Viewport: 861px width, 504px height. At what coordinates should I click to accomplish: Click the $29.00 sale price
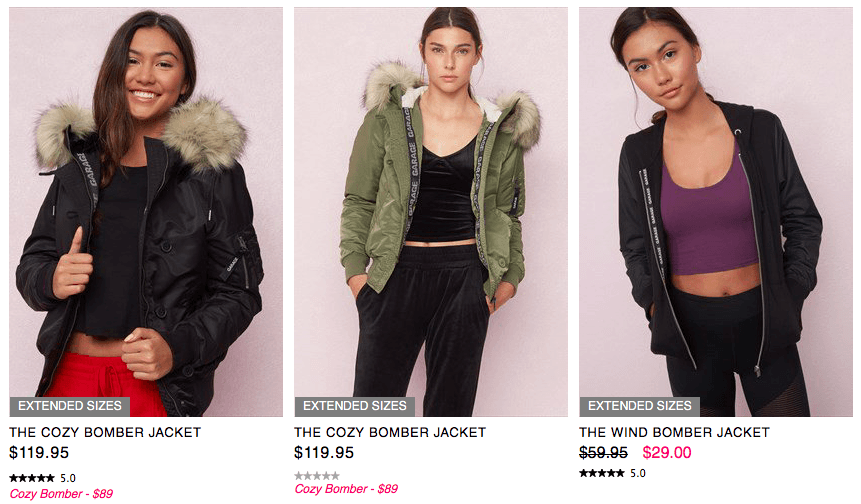click(667, 453)
